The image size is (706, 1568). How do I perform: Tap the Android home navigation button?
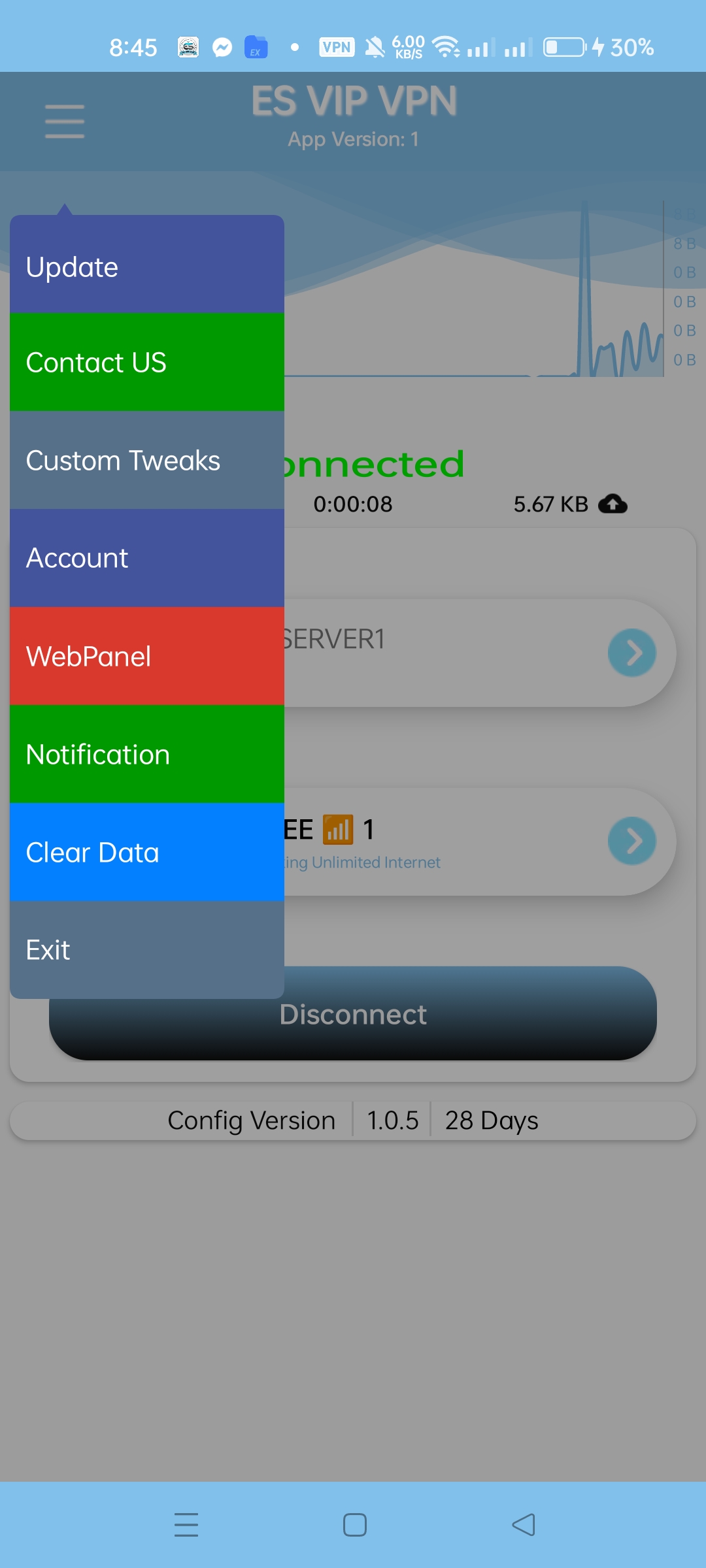coord(354,1525)
